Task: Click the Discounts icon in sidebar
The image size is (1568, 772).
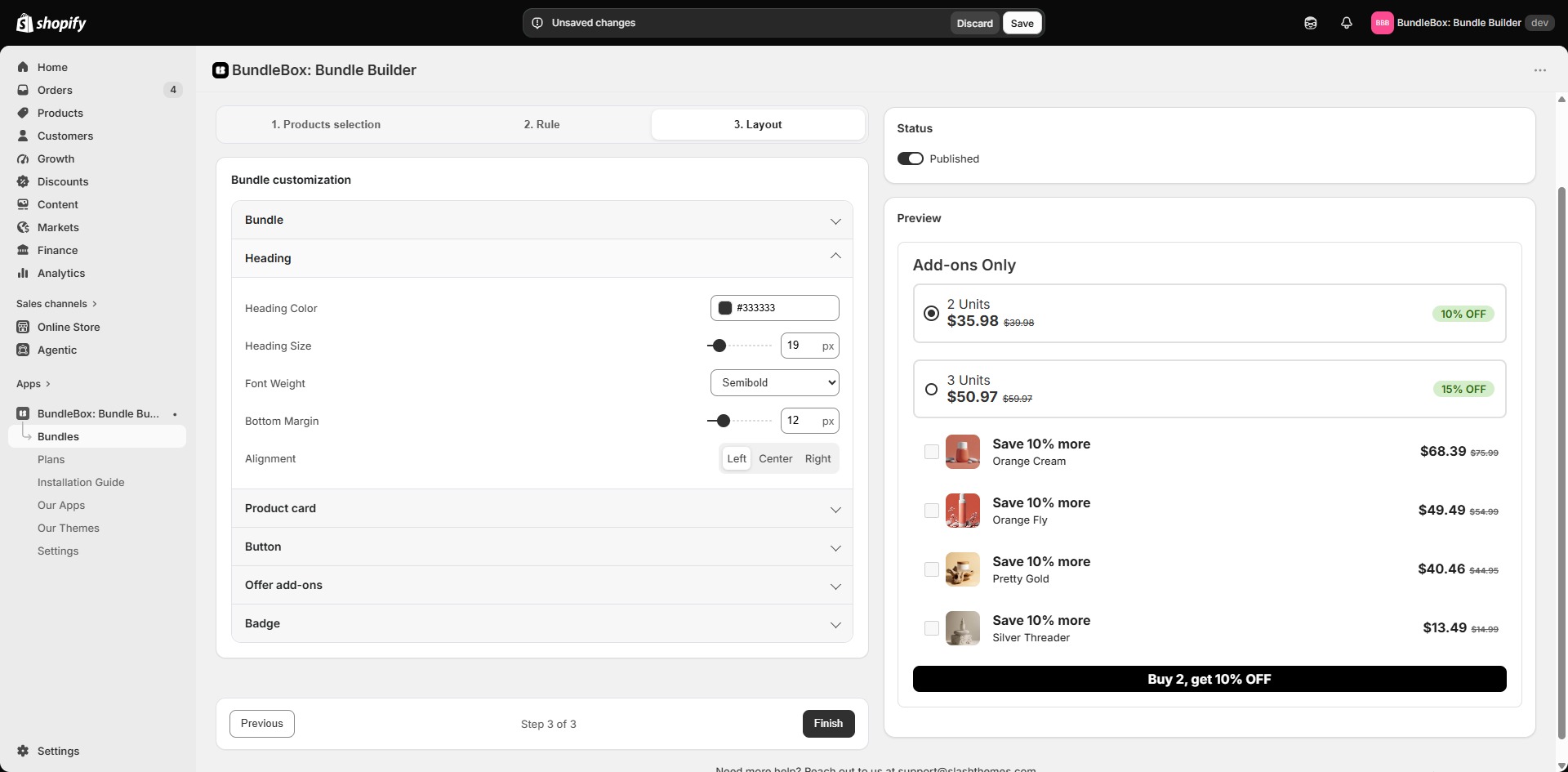Action: pos(23,181)
